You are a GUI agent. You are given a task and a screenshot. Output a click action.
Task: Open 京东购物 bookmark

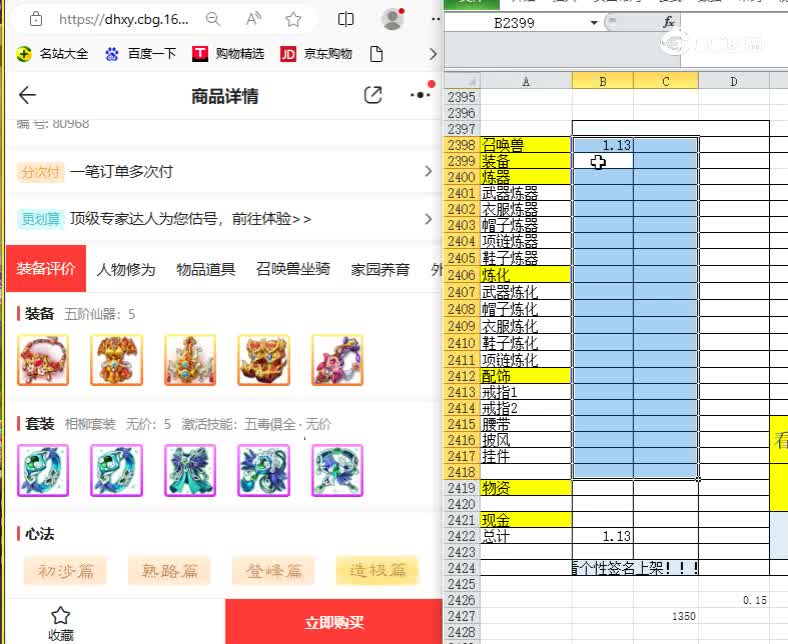click(316, 53)
